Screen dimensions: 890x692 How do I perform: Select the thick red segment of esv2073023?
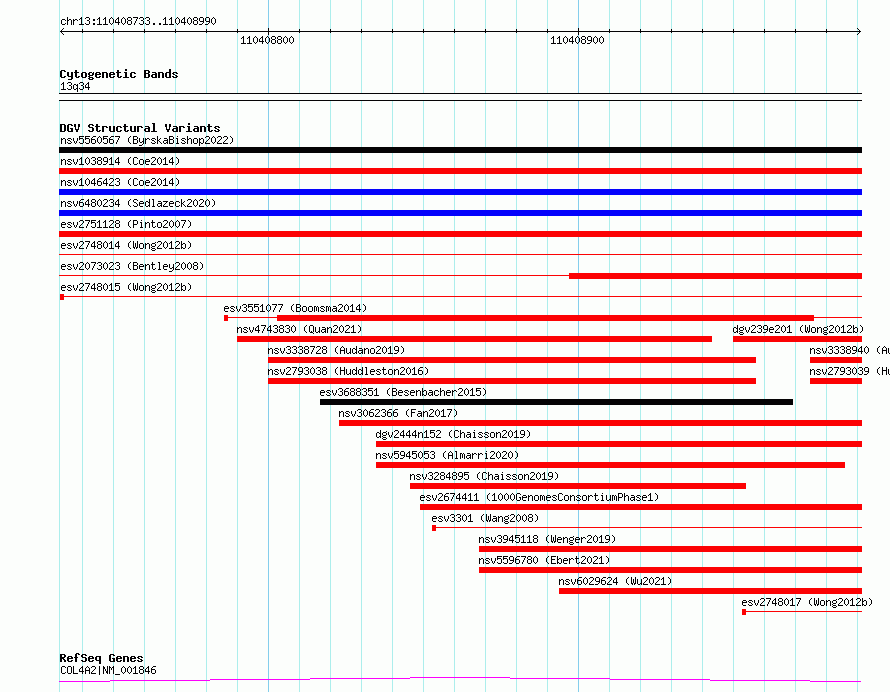click(715, 276)
